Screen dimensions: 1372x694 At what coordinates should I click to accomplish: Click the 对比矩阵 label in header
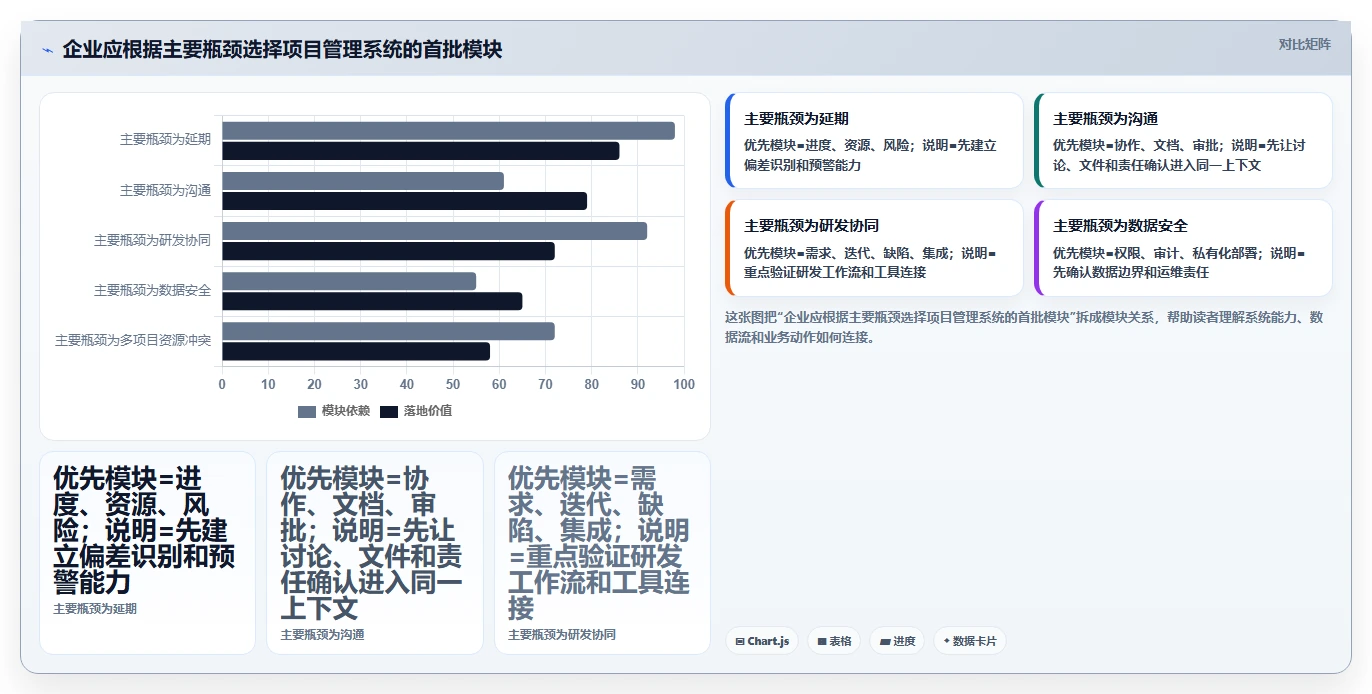pyautogui.click(x=1304, y=44)
